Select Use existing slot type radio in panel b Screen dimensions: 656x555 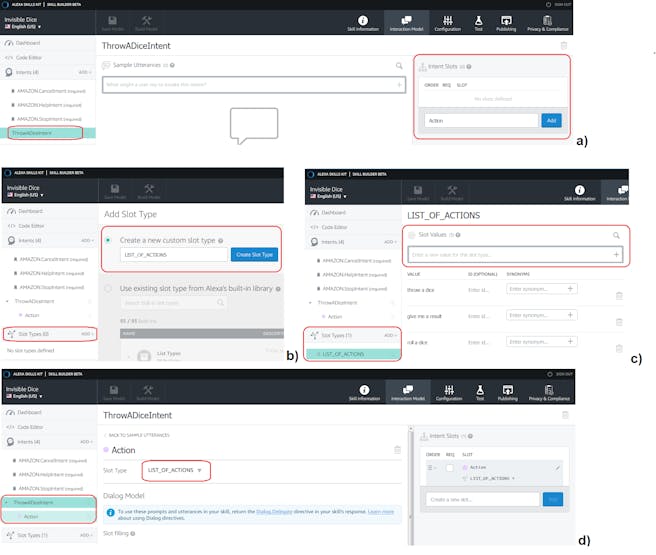[x=108, y=289]
